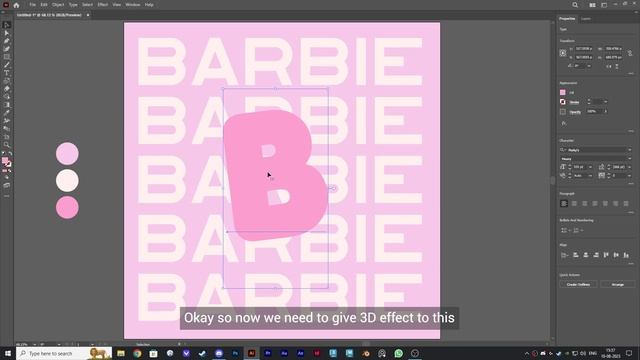Click the reference point locator icon
Image resolution: width=640 pixels, height=360 pixels.
coord(563,53)
